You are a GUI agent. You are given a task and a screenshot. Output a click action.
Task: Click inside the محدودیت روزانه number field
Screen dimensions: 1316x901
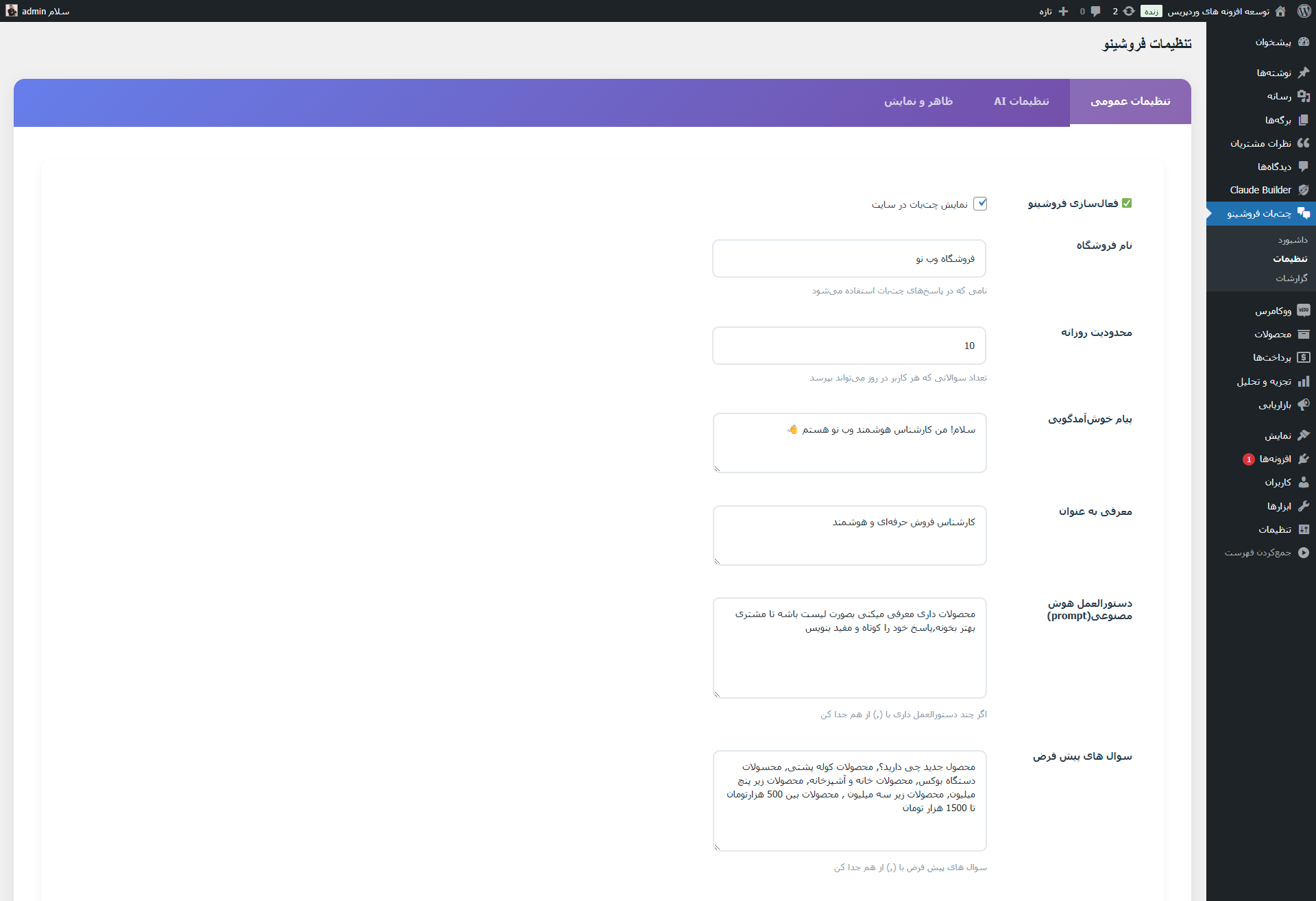click(849, 346)
